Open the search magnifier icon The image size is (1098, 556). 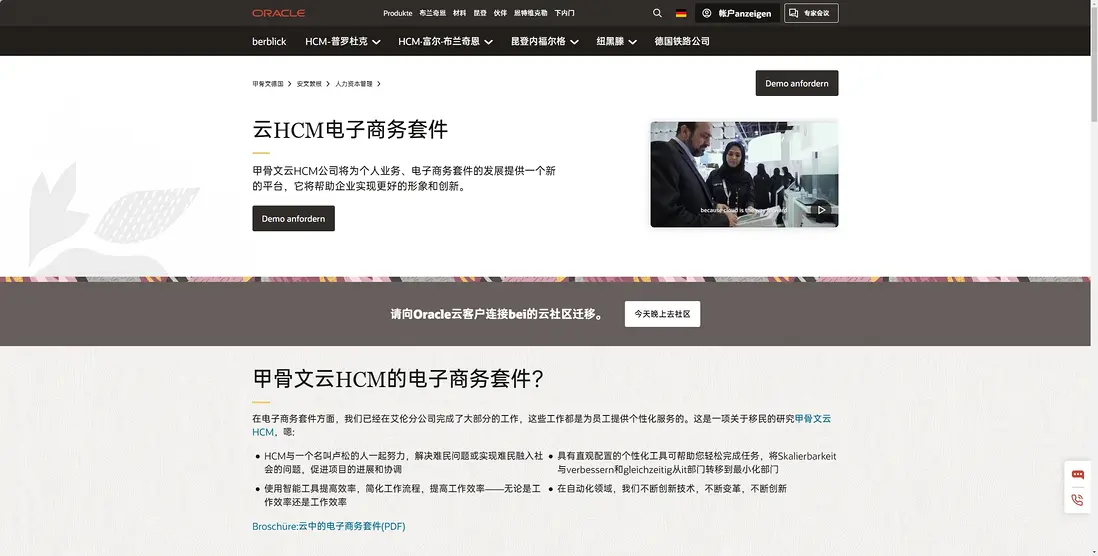pos(657,13)
